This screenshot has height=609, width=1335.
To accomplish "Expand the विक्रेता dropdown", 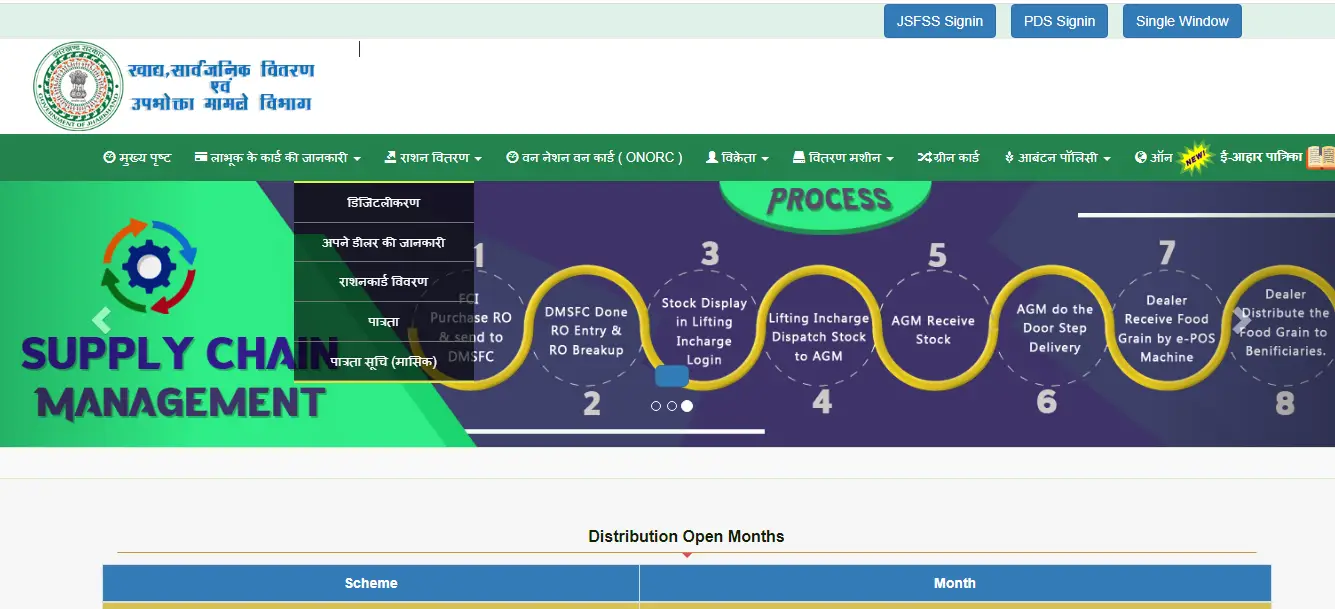I will (x=737, y=158).
